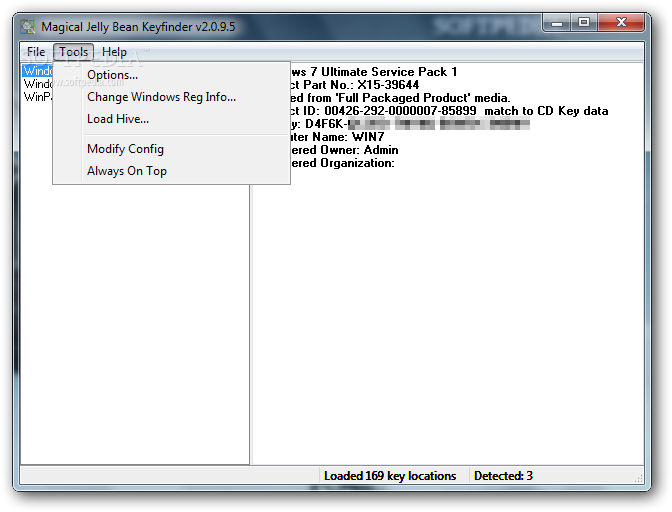The height and width of the screenshot is (512, 672).
Task: Click the resize grip in status bar corner
Action: [x=639, y=478]
